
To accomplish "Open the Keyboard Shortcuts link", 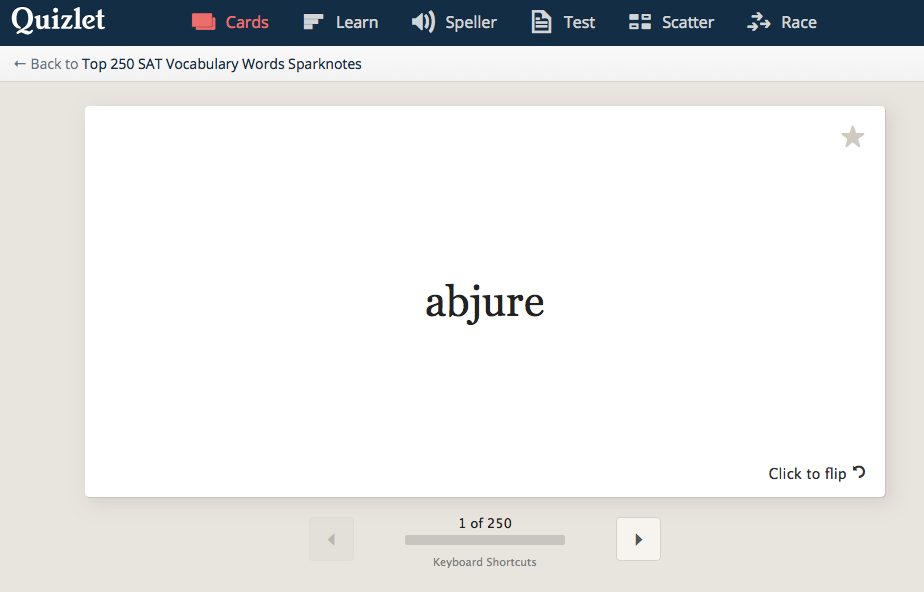I will pos(485,562).
